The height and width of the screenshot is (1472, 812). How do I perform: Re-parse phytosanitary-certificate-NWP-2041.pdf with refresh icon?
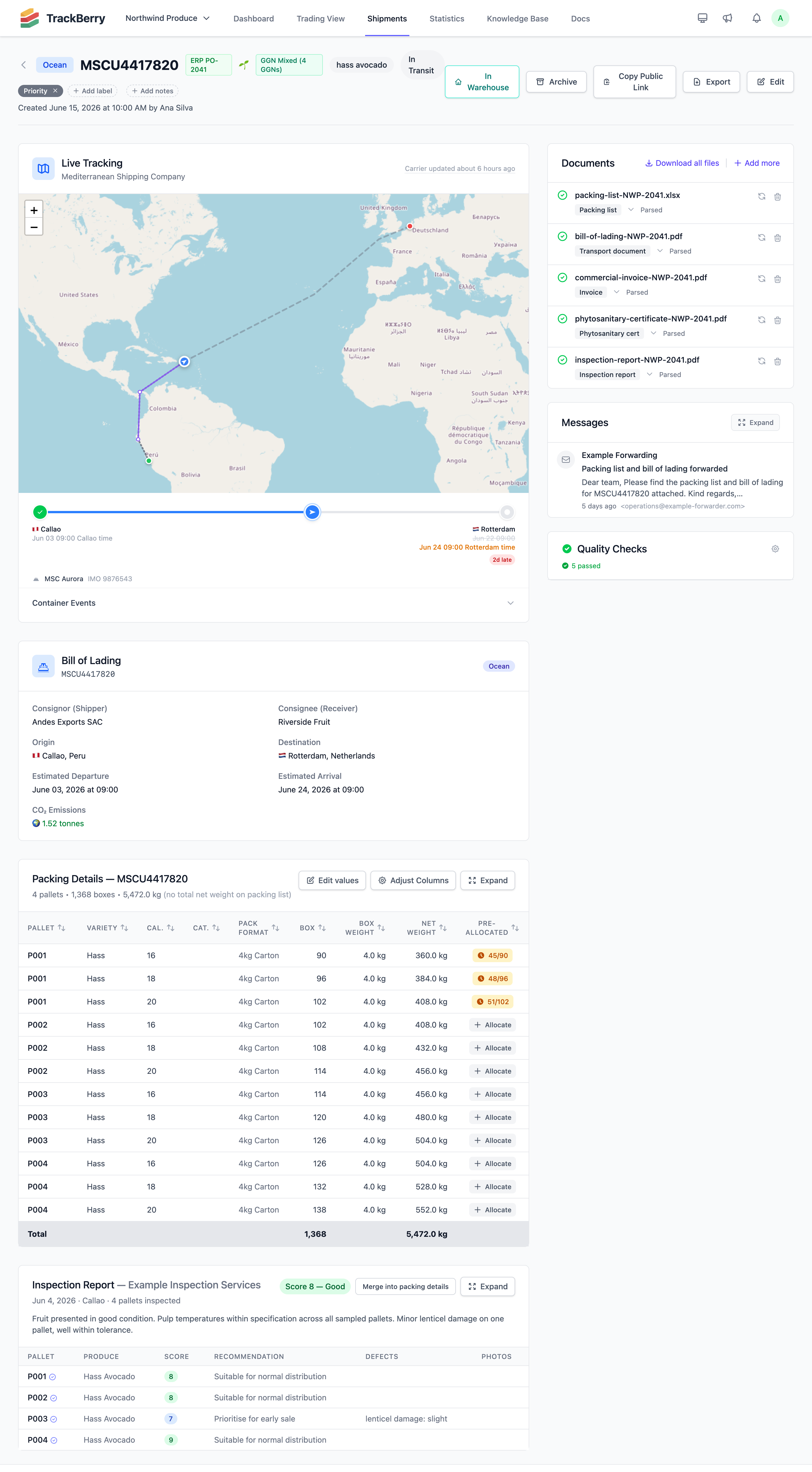(761, 319)
